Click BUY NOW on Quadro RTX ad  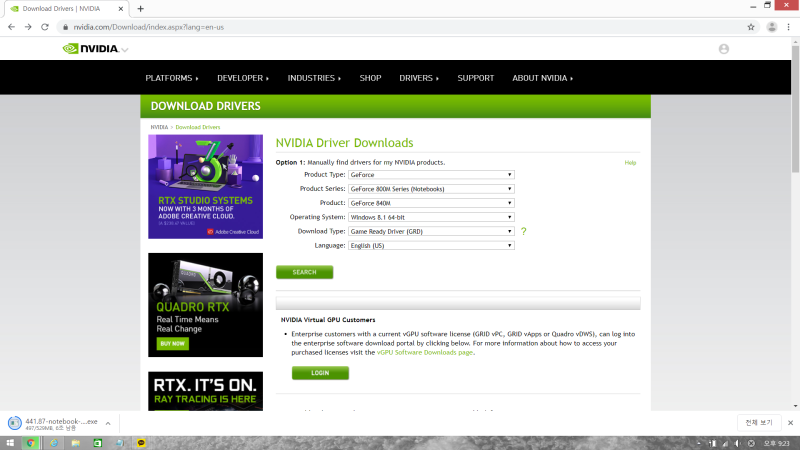point(172,344)
